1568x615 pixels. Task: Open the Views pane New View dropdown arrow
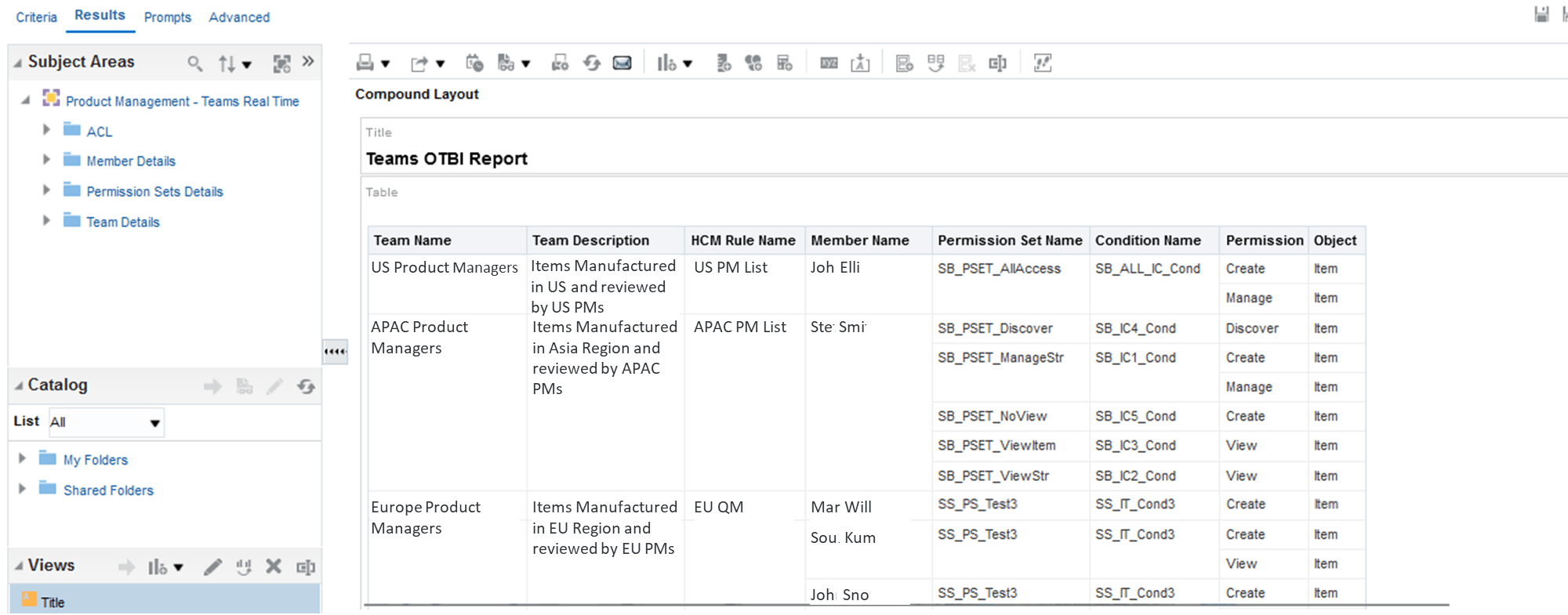179,567
